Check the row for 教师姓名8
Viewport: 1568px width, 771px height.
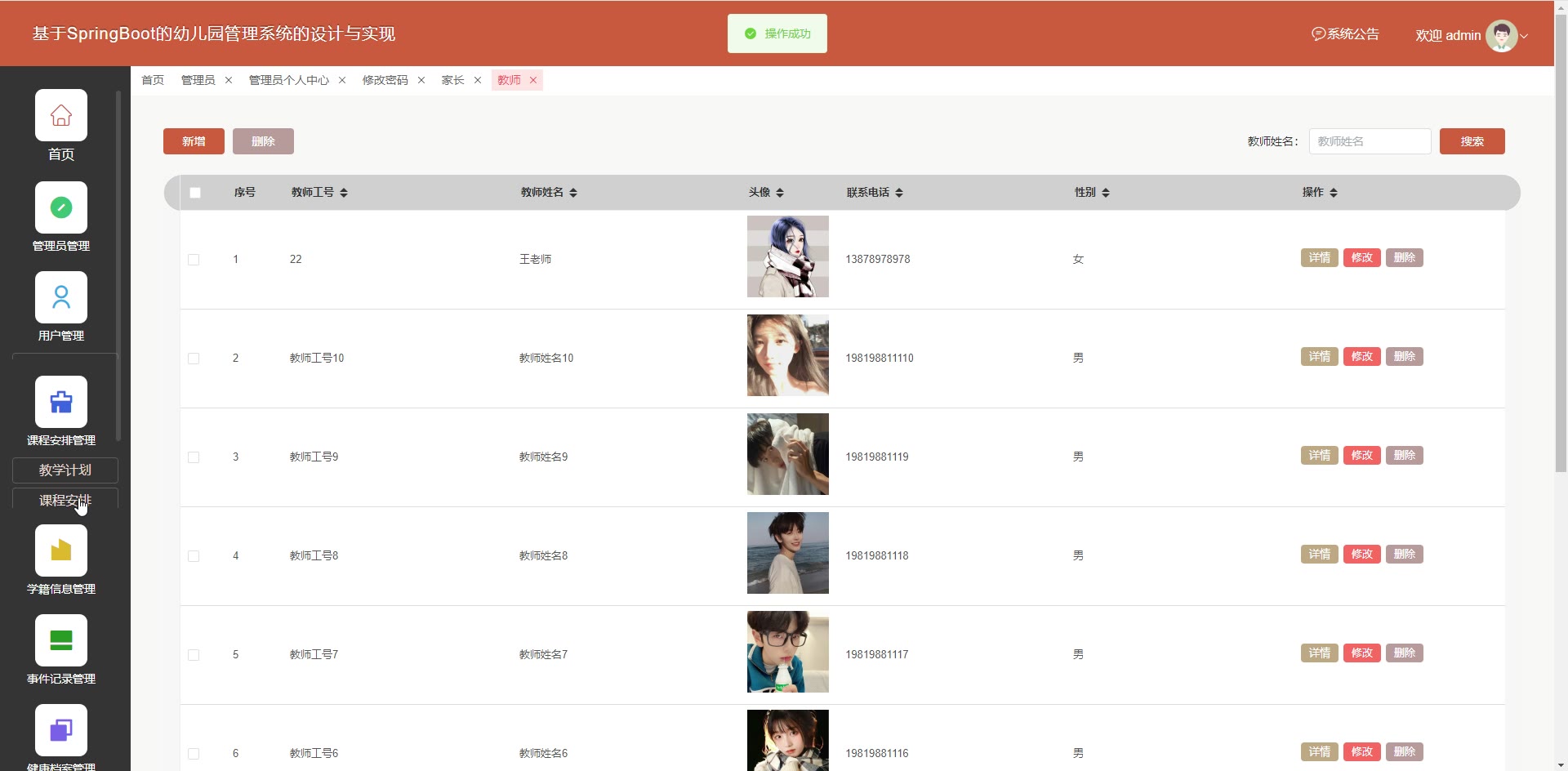tap(194, 556)
